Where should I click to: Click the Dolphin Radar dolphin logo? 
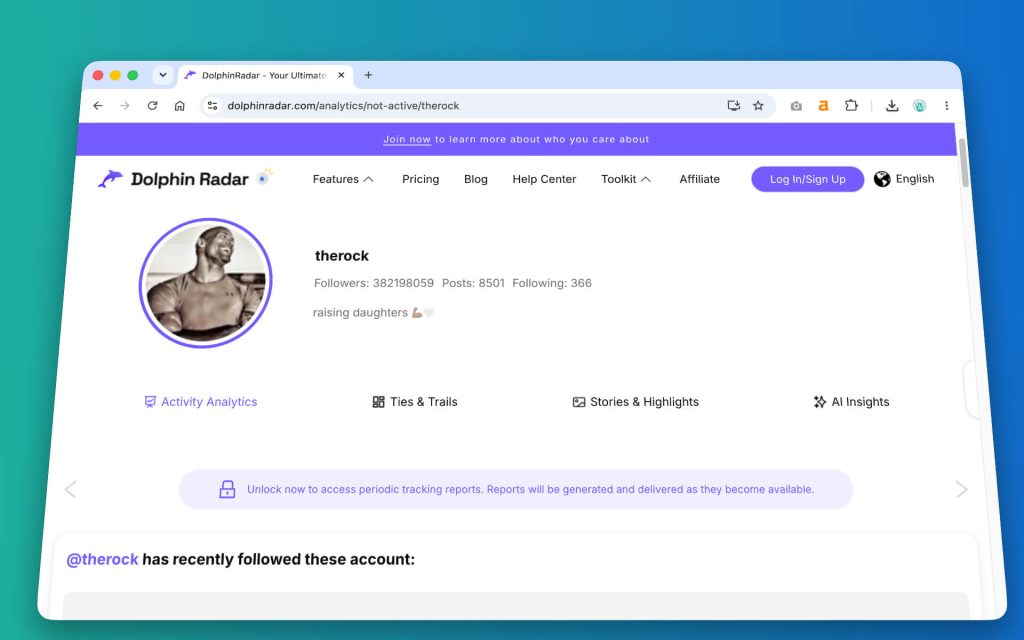(110, 178)
